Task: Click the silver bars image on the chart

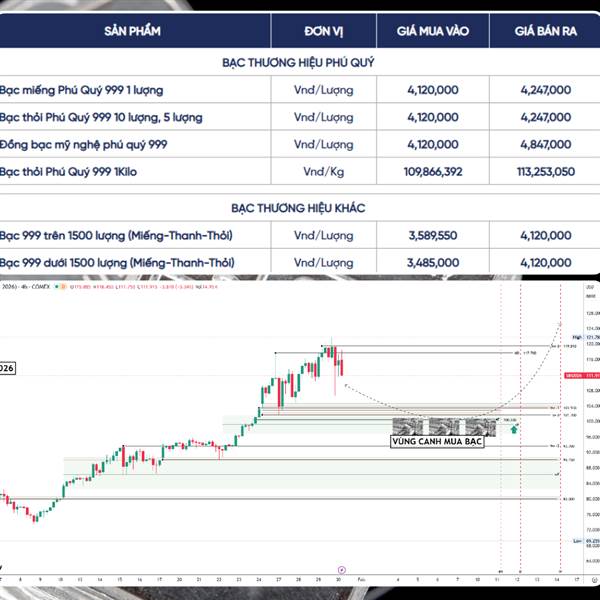Action: click(x=444, y=427)
